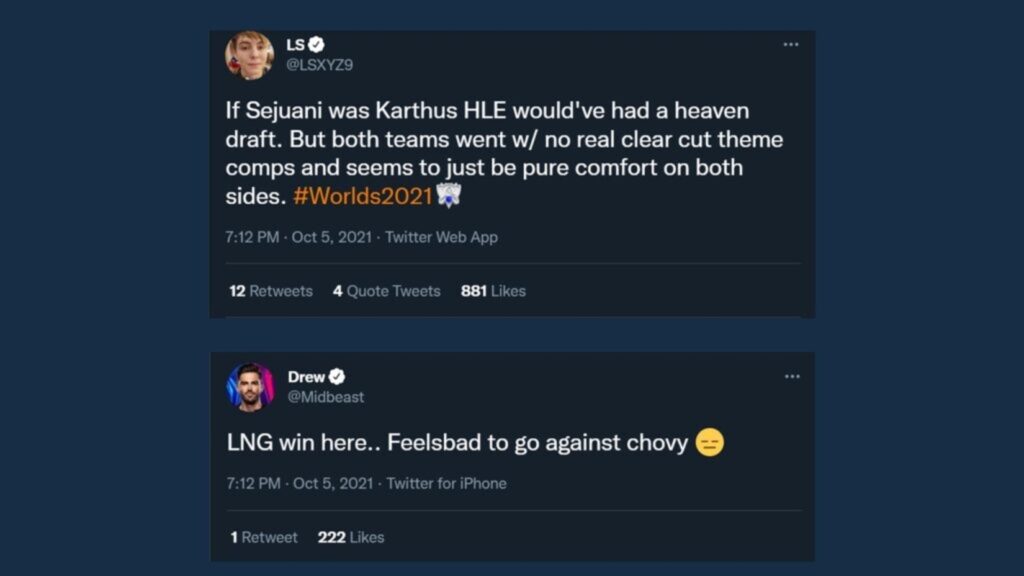
Task: Click the display name LS
Action: (295, 44)
